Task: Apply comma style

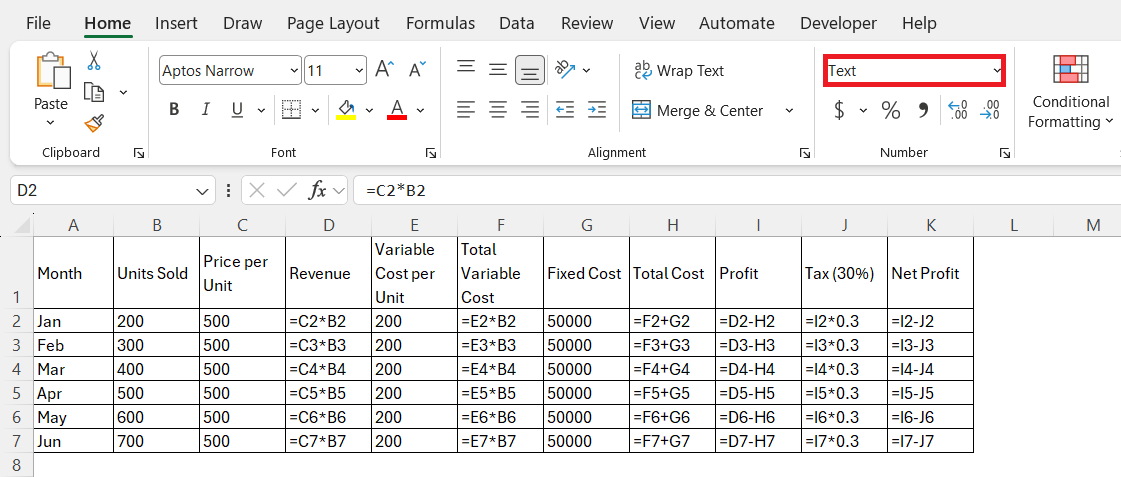Action: point(923,110)
